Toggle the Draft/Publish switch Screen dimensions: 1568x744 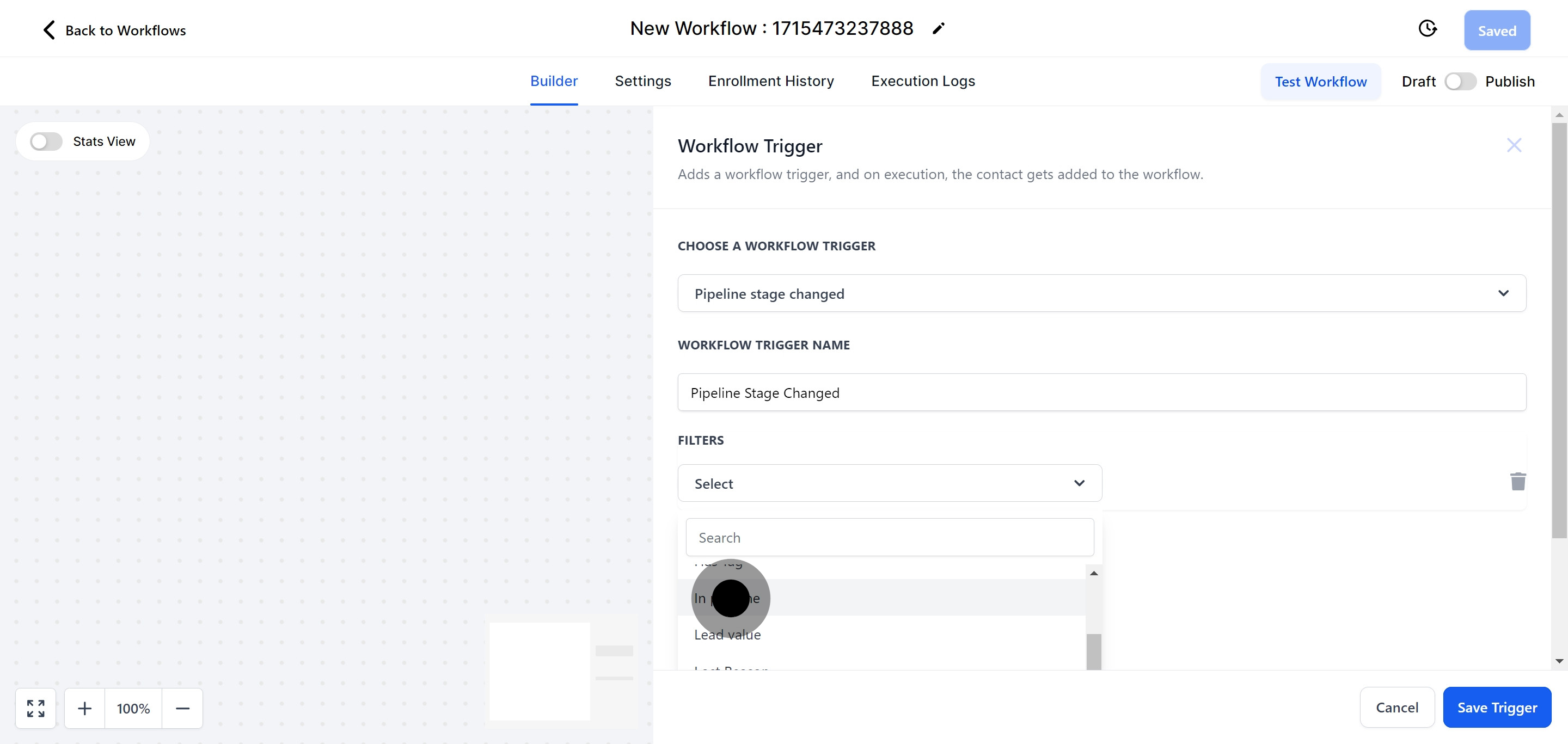(1460, 82)
